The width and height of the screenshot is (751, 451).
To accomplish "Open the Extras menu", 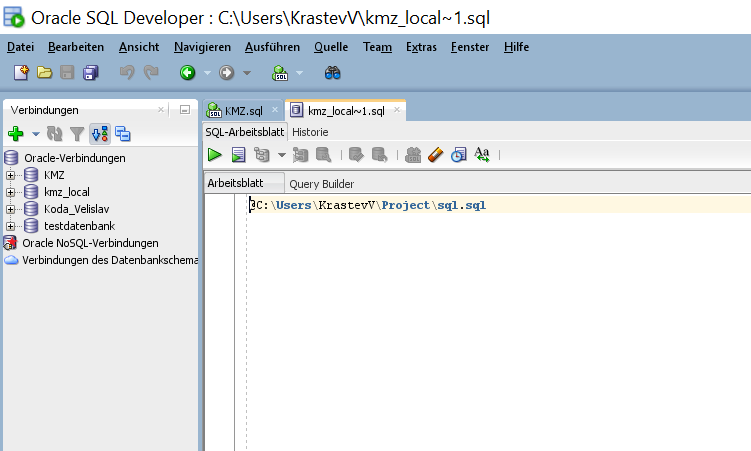I will tap(421, 47).
